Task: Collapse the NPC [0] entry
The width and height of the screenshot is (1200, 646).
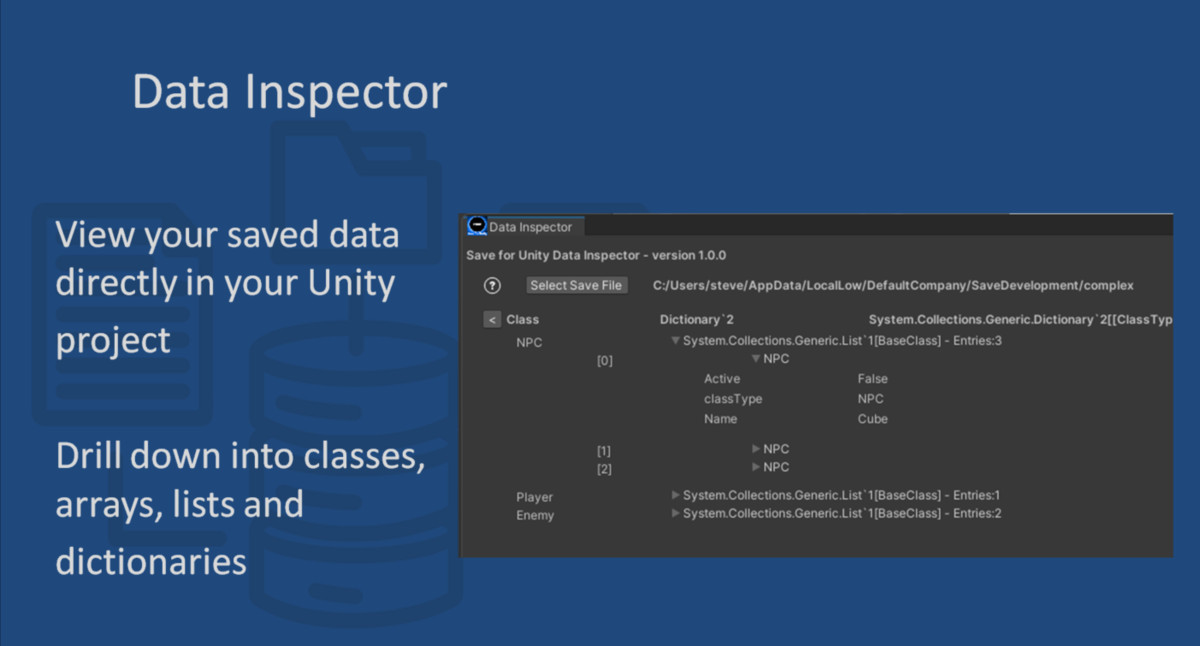Action: 757,358
